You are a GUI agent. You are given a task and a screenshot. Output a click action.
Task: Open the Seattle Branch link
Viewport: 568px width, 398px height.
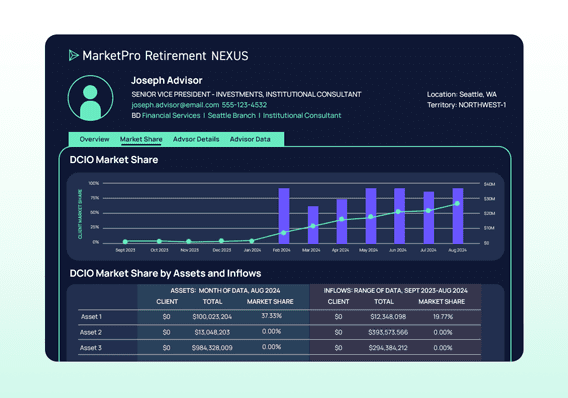tap(231, 116)
